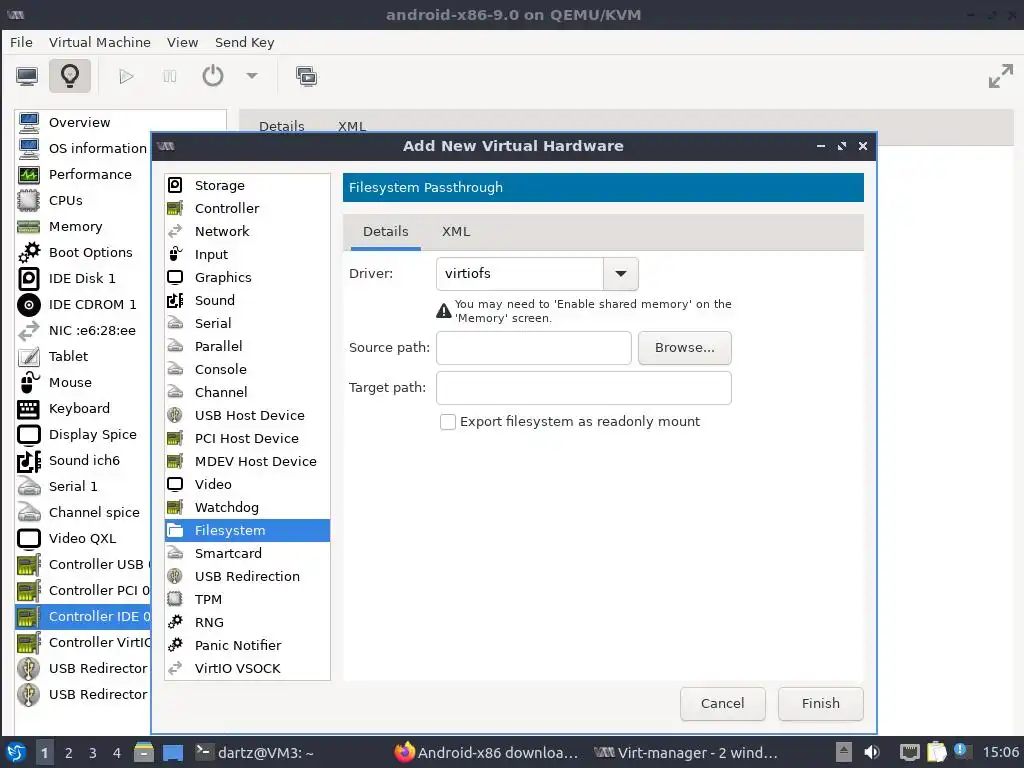Image resolution: width=1024 pixels, height=768 pixels.
Task: Choose Video in the hardware list
Action: (248, 485)
